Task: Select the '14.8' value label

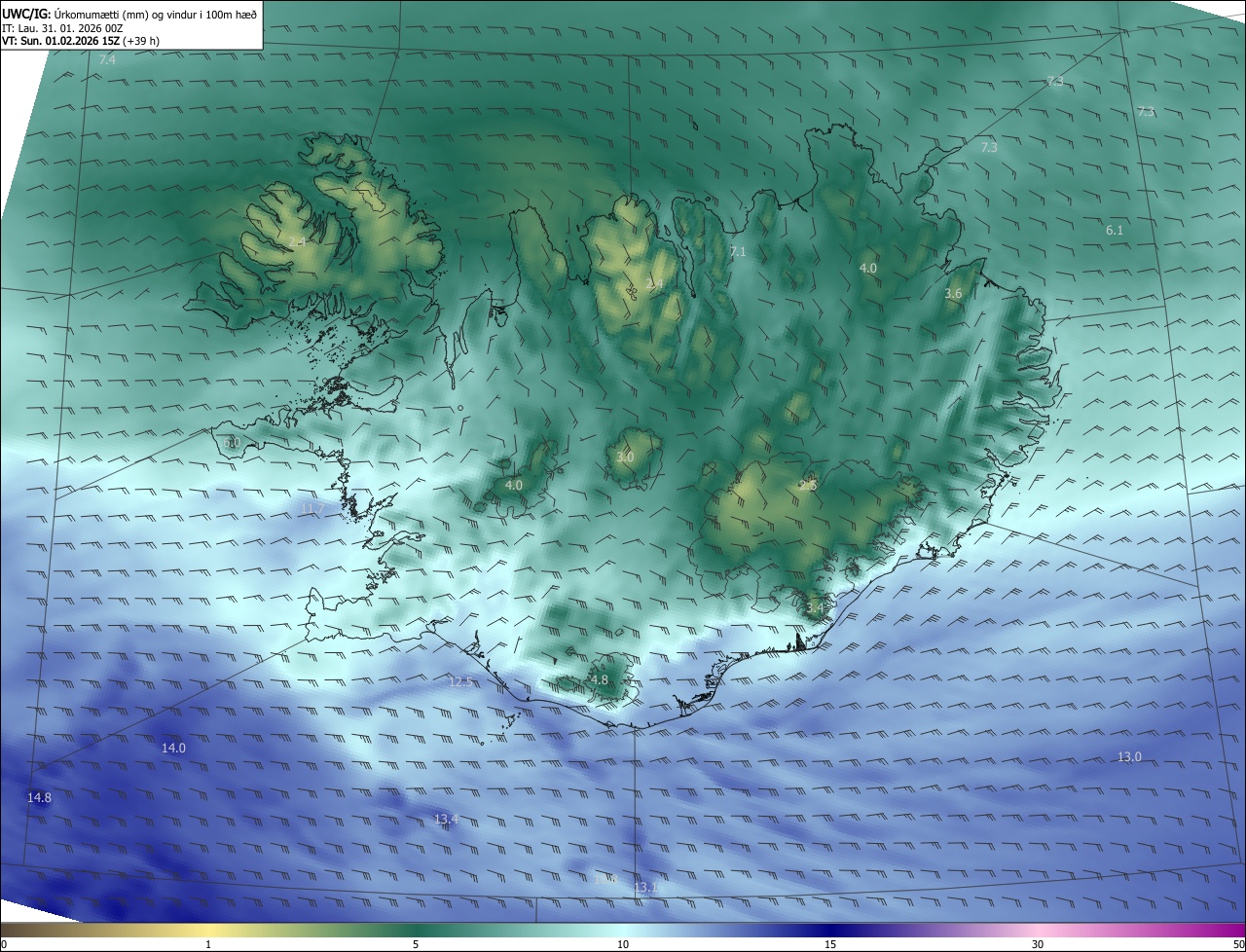Action: (39, 798)
